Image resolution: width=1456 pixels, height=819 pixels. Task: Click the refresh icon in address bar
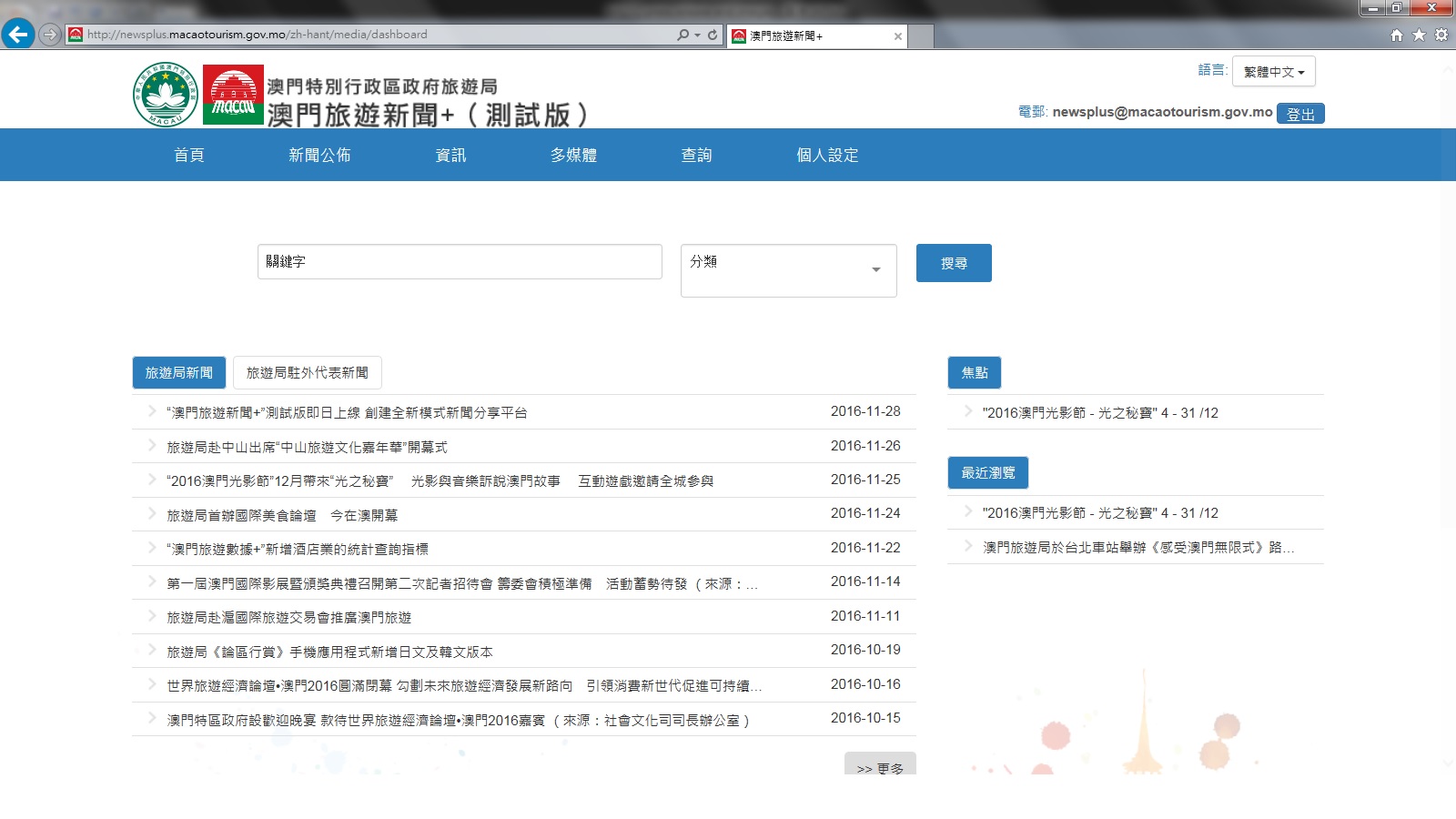pos(713,35)
